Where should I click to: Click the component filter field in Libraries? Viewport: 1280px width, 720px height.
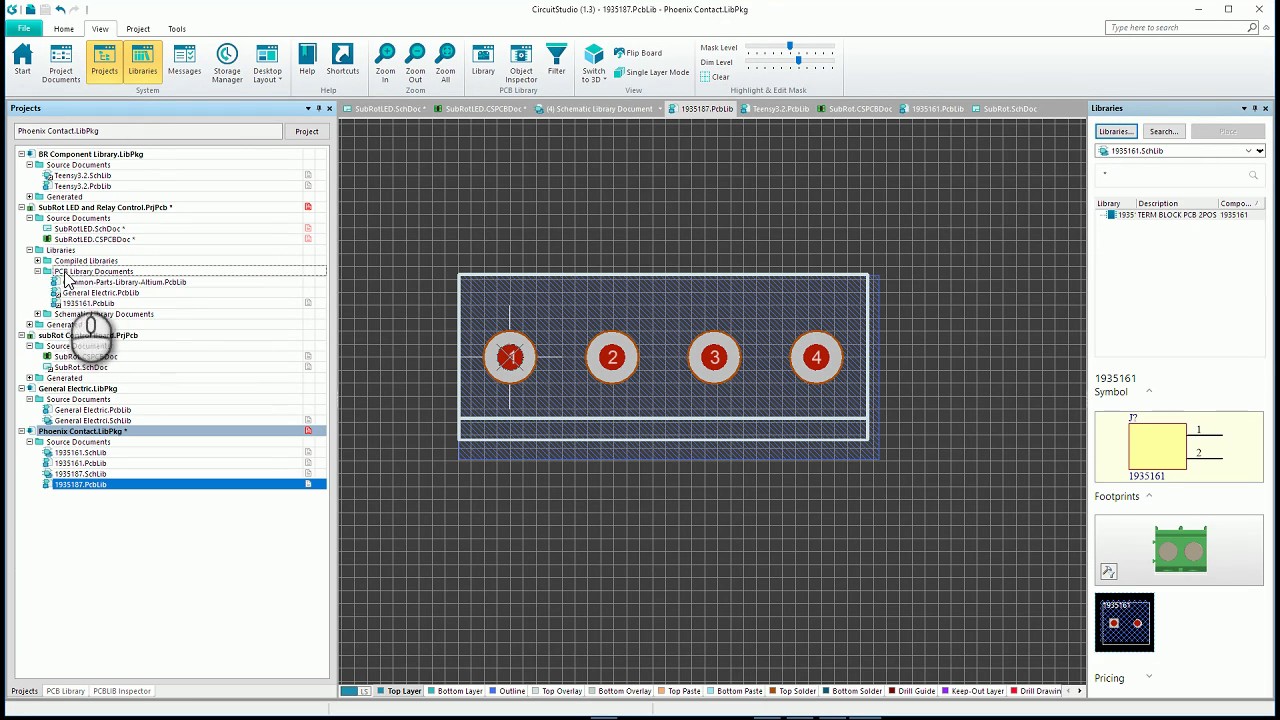1178,174
